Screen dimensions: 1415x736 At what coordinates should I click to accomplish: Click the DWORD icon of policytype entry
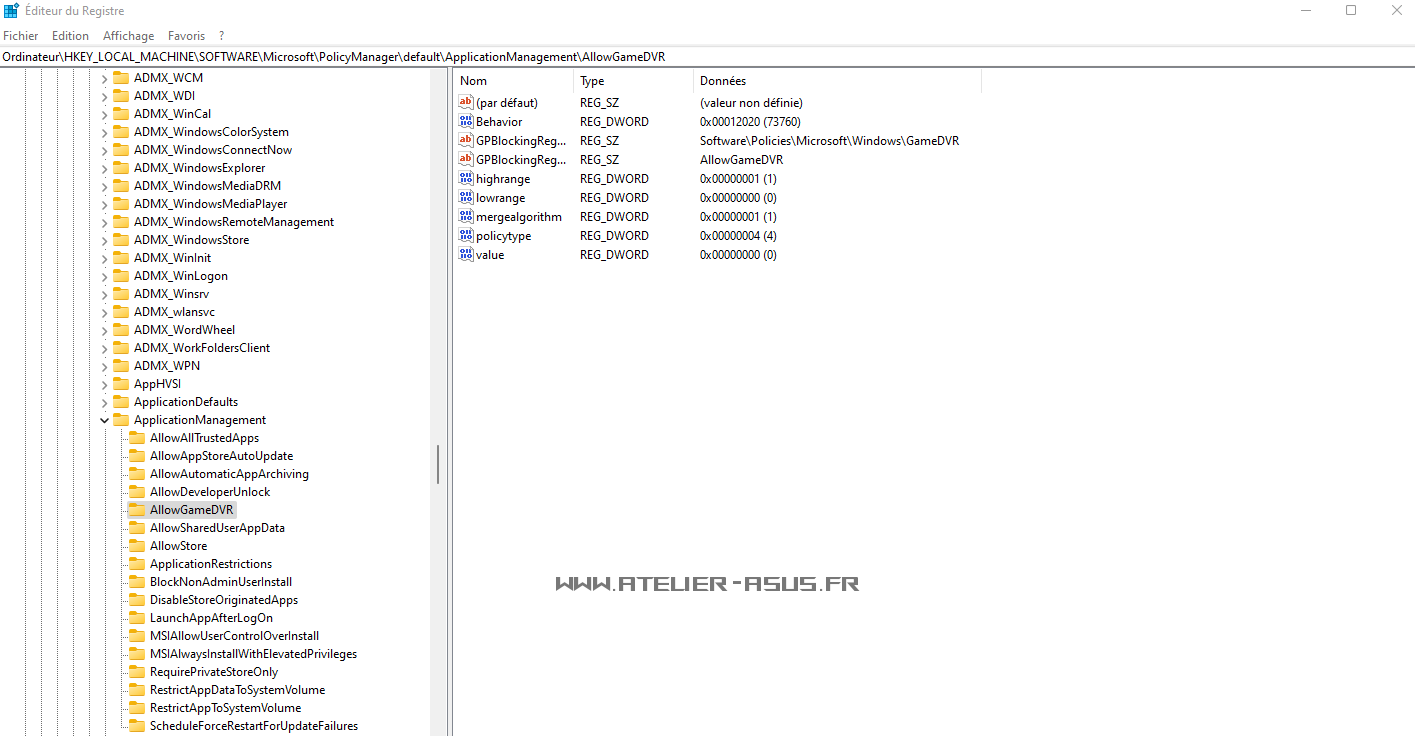(x=465, y=236)
